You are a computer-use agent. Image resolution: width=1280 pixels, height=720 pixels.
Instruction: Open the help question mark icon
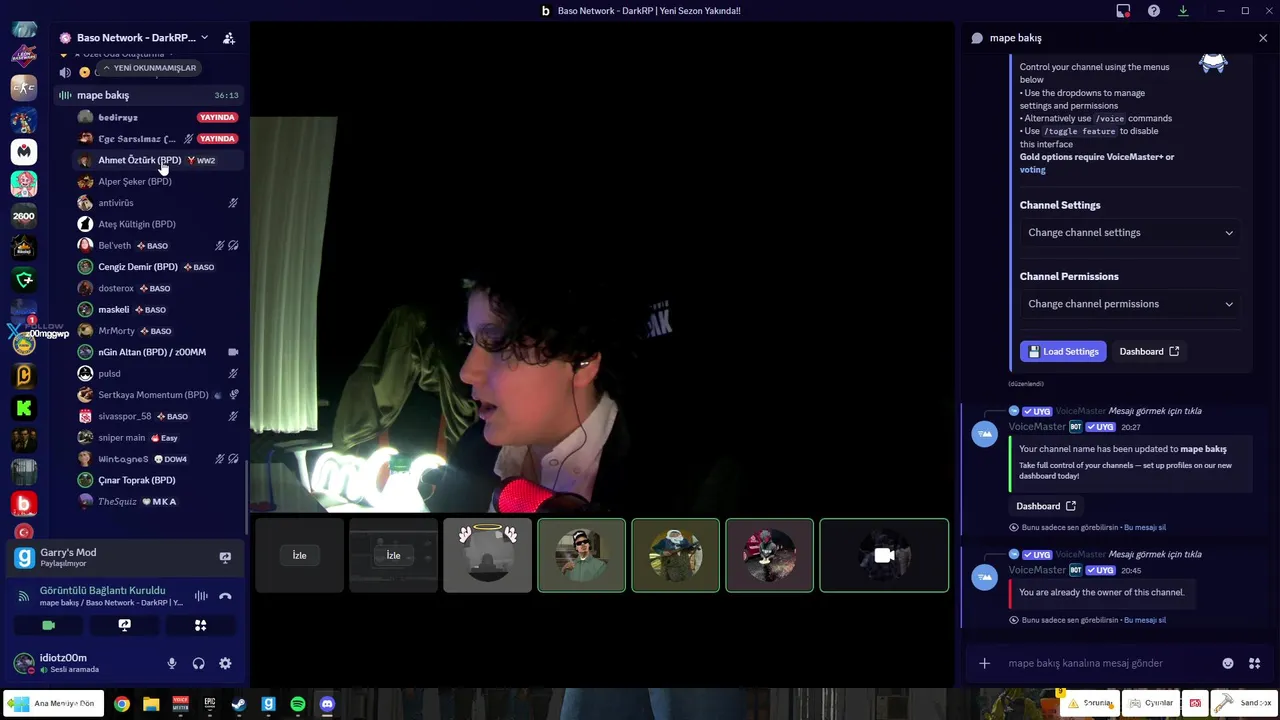click(x=1154, y=11)
